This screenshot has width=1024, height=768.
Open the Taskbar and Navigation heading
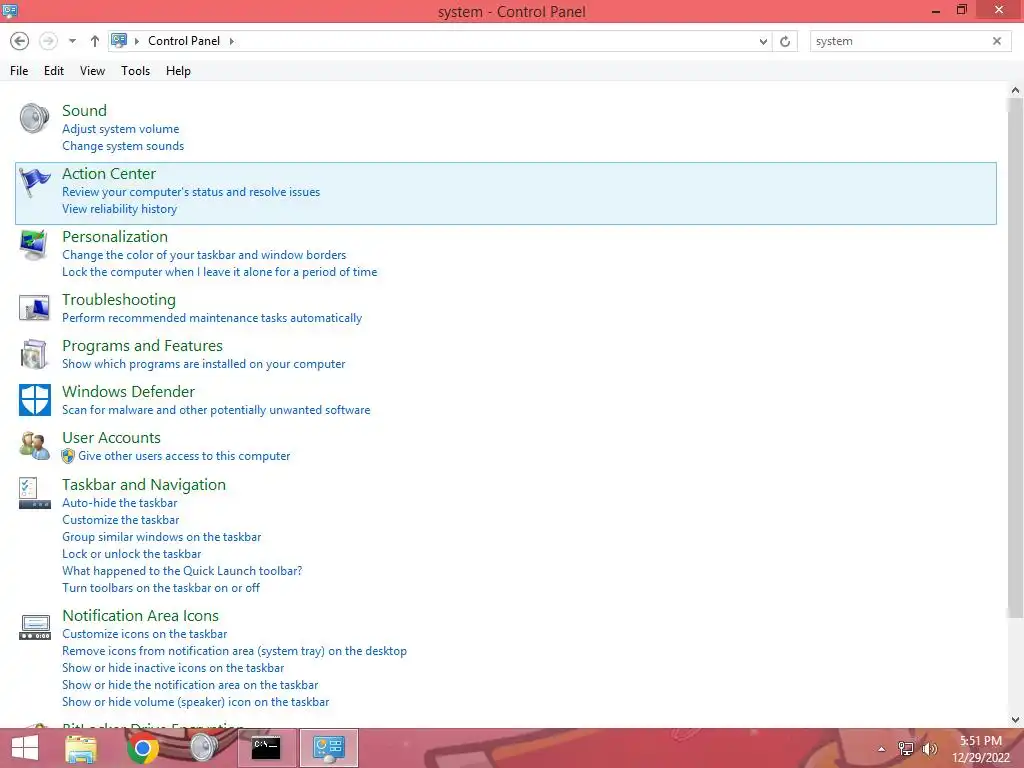click(x=144, y=485)
